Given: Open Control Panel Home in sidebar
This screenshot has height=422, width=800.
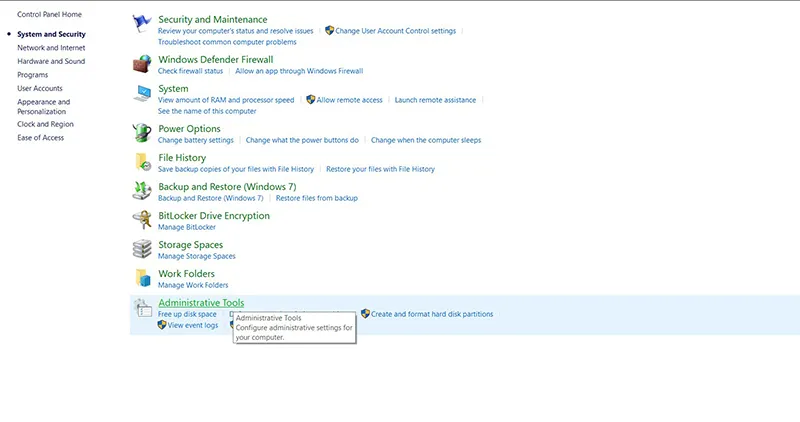Looking at the screenshot, I should 49,14.
